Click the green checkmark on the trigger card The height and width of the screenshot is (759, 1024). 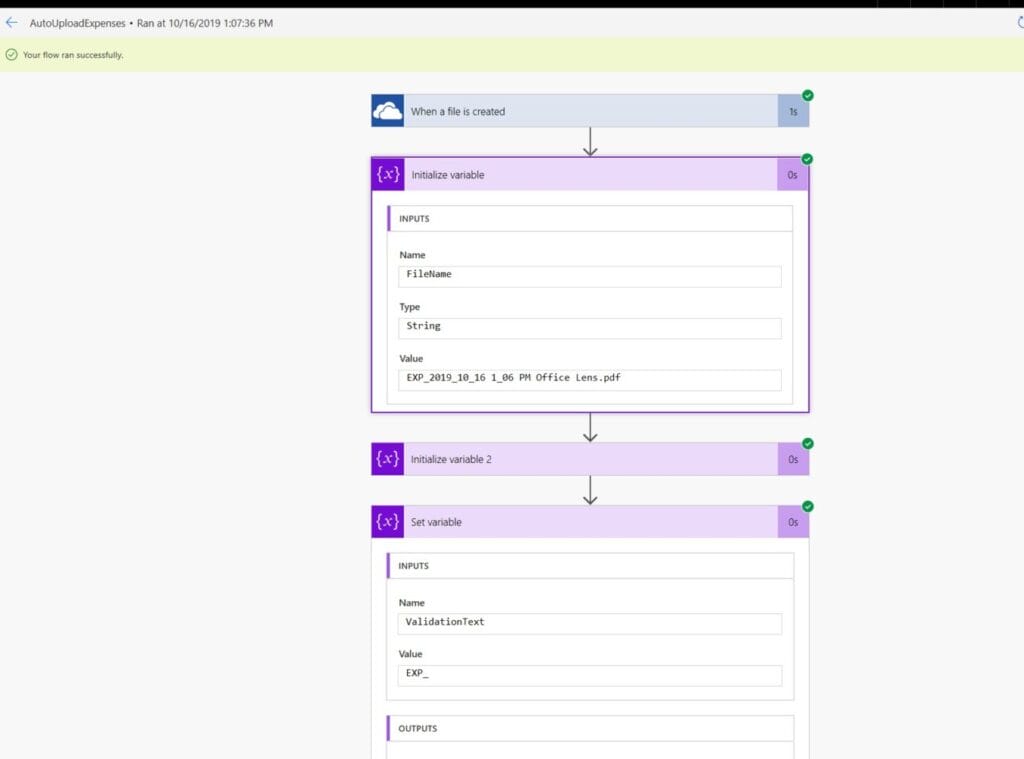(x=807, y=95)
